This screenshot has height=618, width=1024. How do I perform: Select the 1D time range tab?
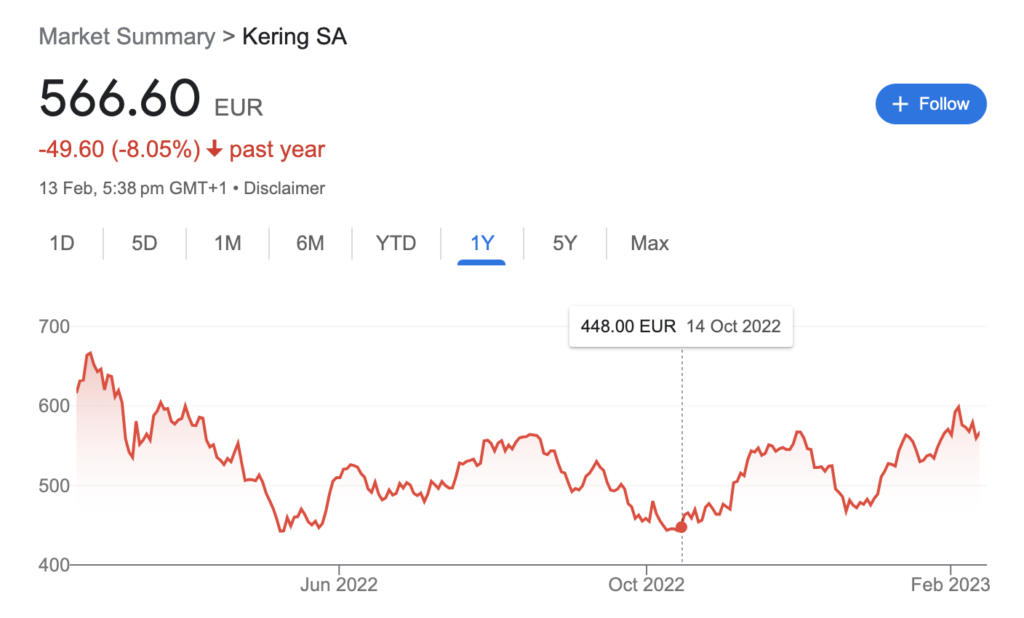(x=62, y=244)
